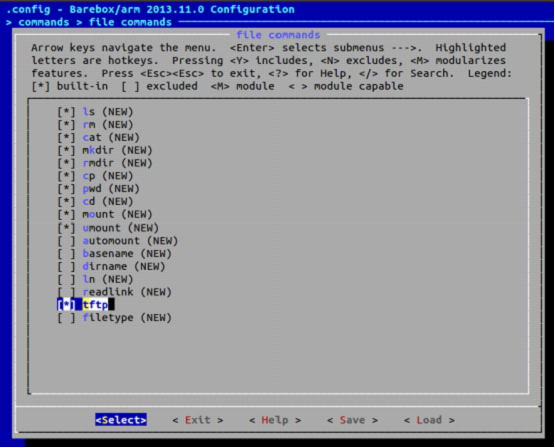The image size is (555, 448).
Task: Click the < Exit > button
Action: point(198,420)
